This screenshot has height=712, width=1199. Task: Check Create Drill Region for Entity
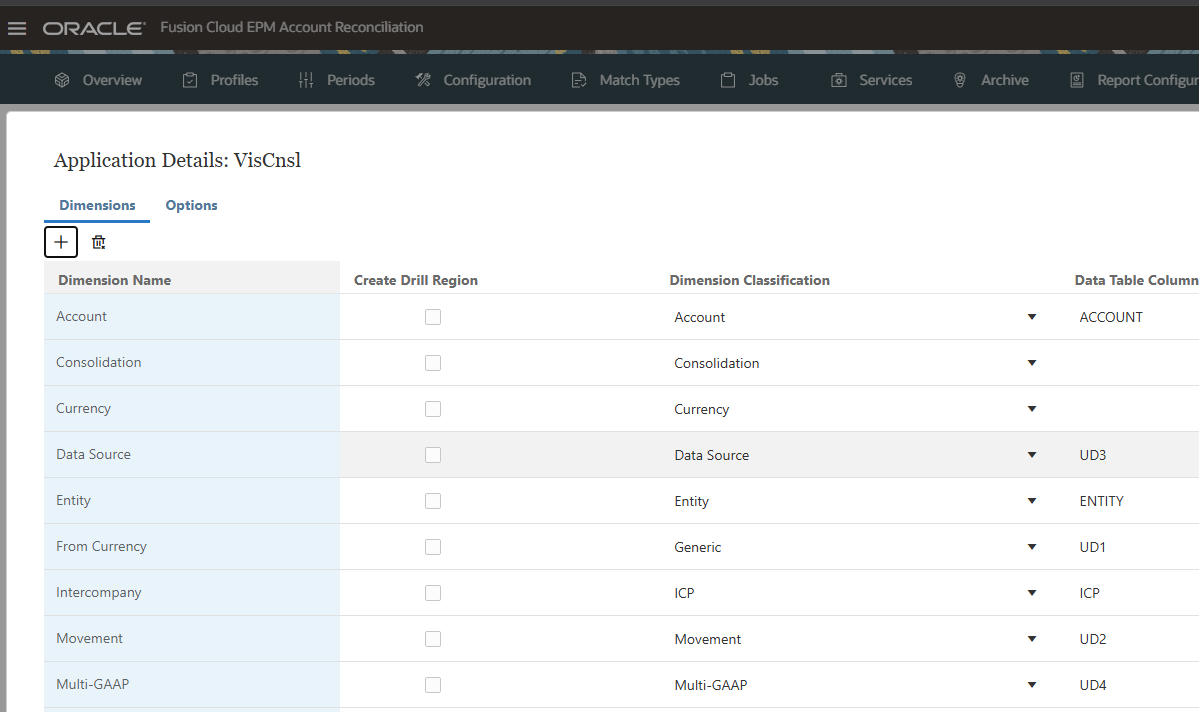point(433,501)
